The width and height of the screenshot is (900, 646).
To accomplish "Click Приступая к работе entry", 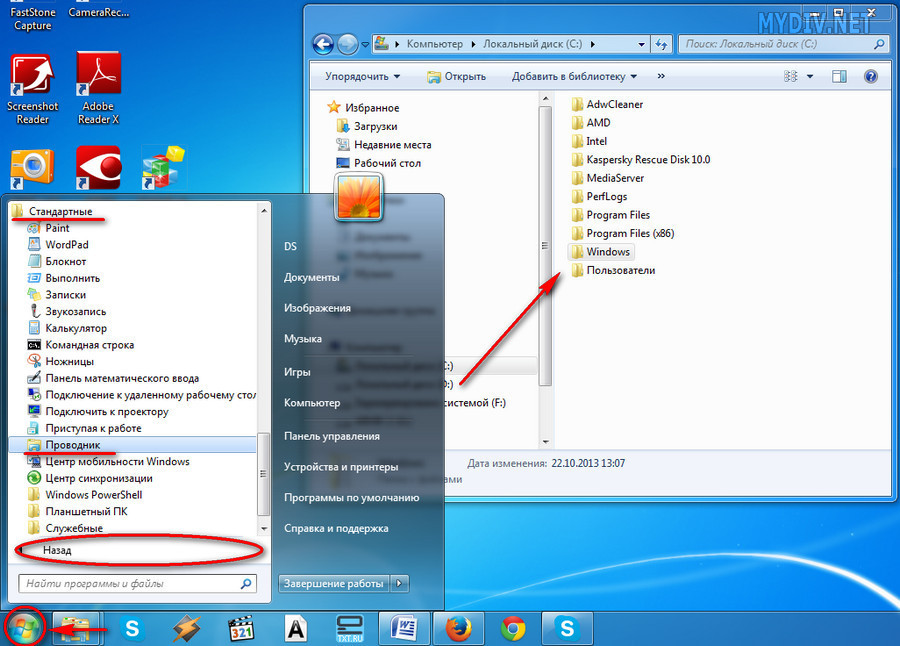I will click(85, 428).
